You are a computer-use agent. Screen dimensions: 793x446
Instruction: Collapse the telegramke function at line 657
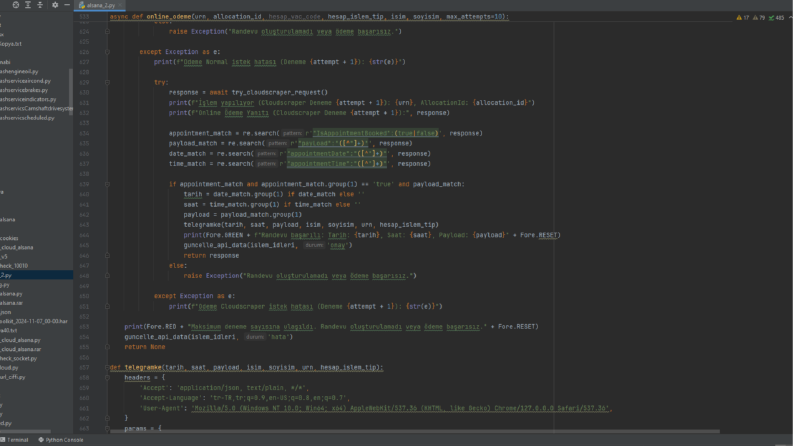pyautogui.click(x=107, y=367)
